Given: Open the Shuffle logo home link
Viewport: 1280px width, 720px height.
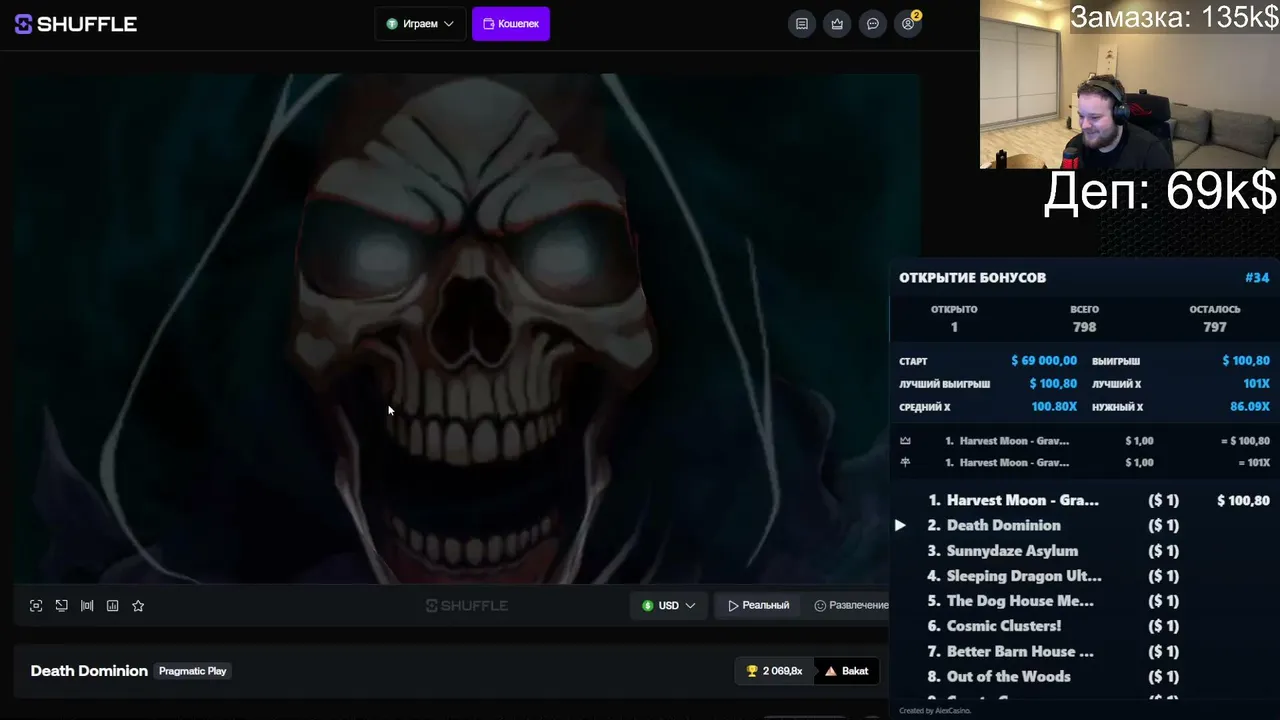Looking at the screenshot, I should pyautogui.click(x=76, y=24).
